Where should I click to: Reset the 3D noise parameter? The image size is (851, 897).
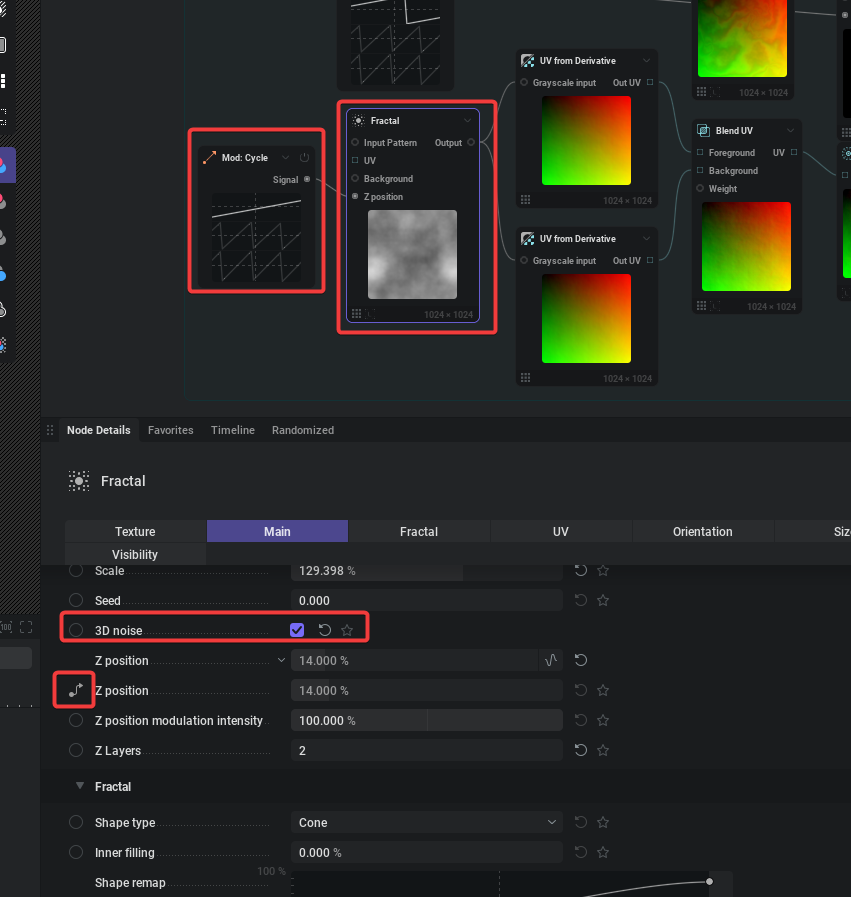pos(325,630)
